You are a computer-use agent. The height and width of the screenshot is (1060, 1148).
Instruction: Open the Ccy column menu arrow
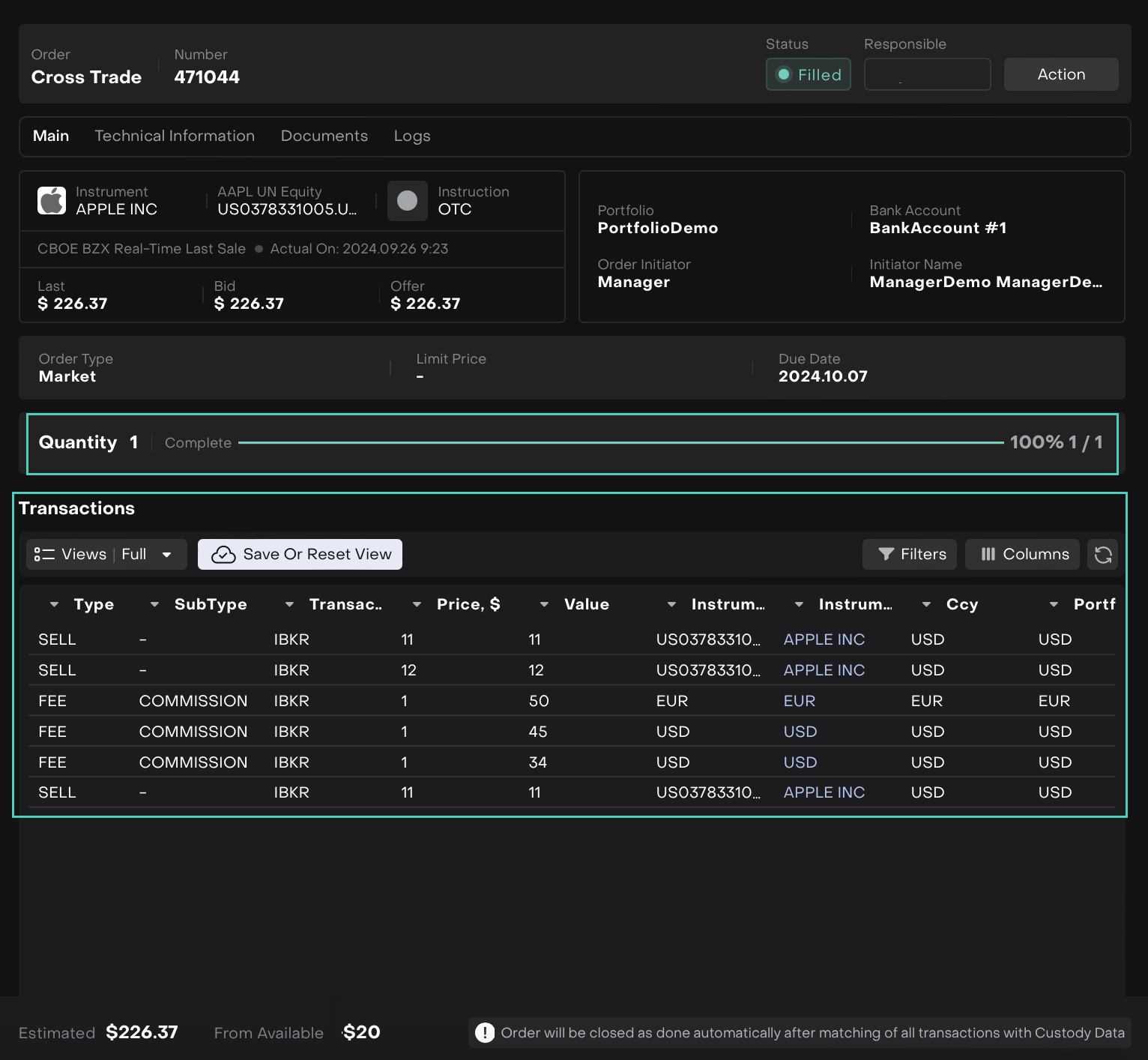pyautogui.click(x=926, y=604)
